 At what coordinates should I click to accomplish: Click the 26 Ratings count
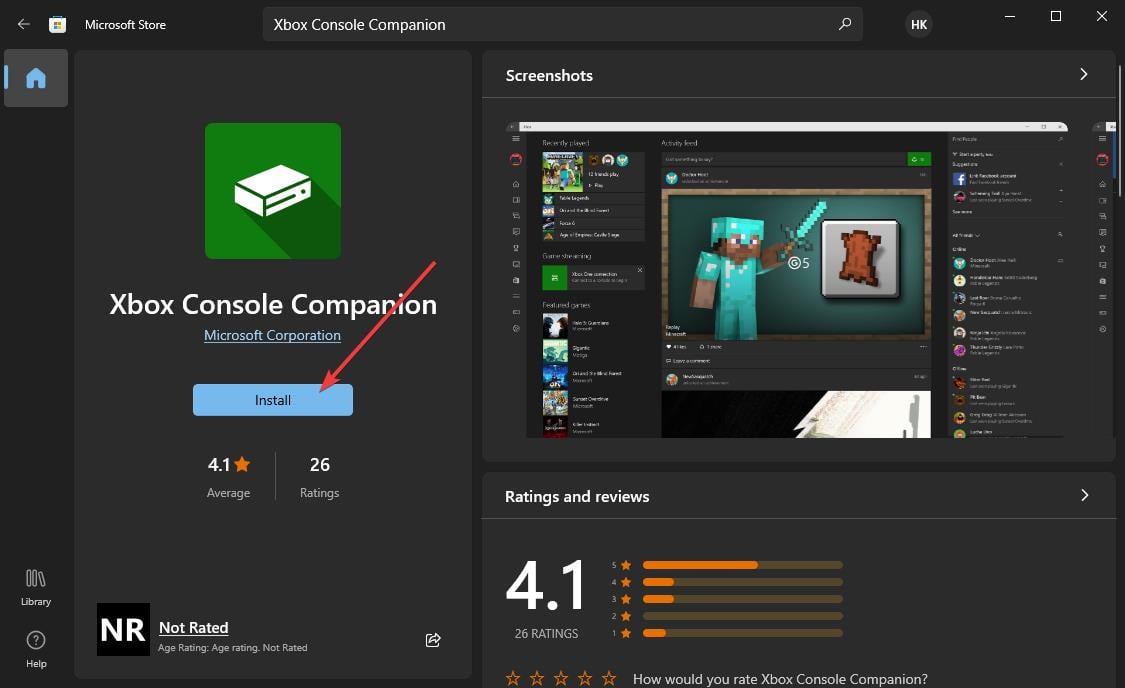[319, 476]
